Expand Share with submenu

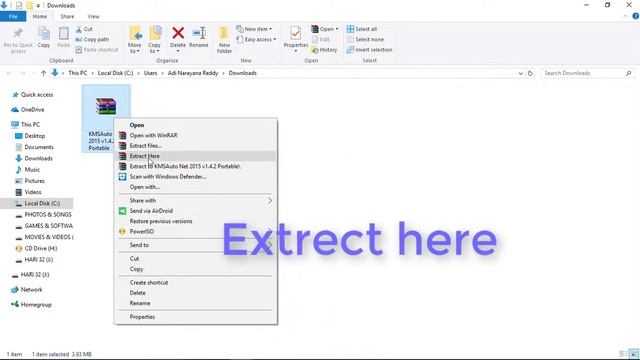pyautogui.click(x=196, y=201)
